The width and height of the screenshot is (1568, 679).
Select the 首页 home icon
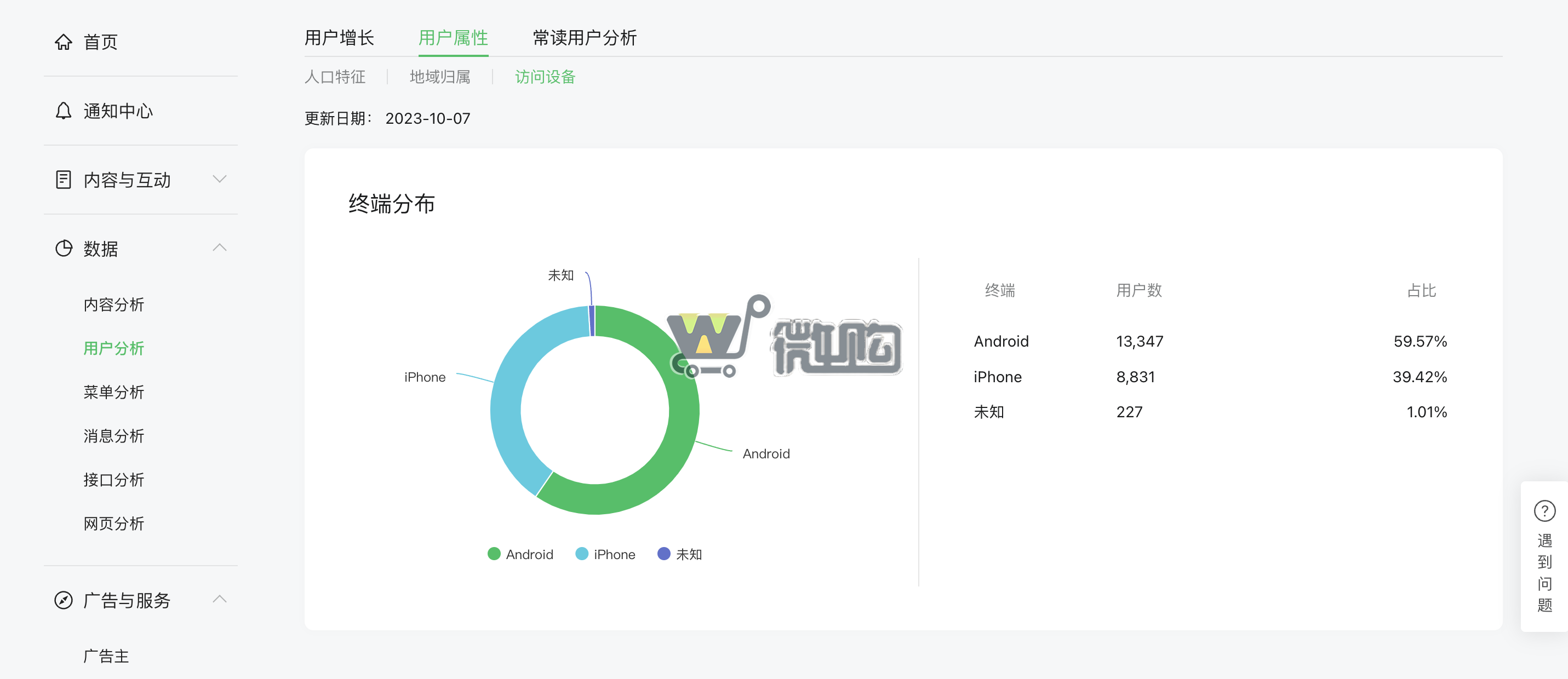point(65,42)
